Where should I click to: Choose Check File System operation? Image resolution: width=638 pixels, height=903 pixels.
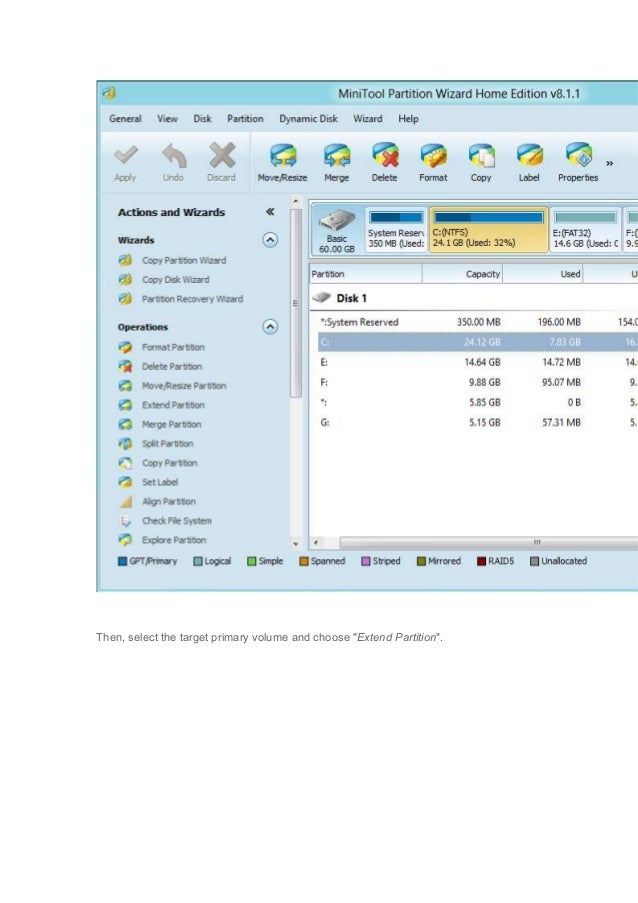pyautogui.click(x=177, y=521)
